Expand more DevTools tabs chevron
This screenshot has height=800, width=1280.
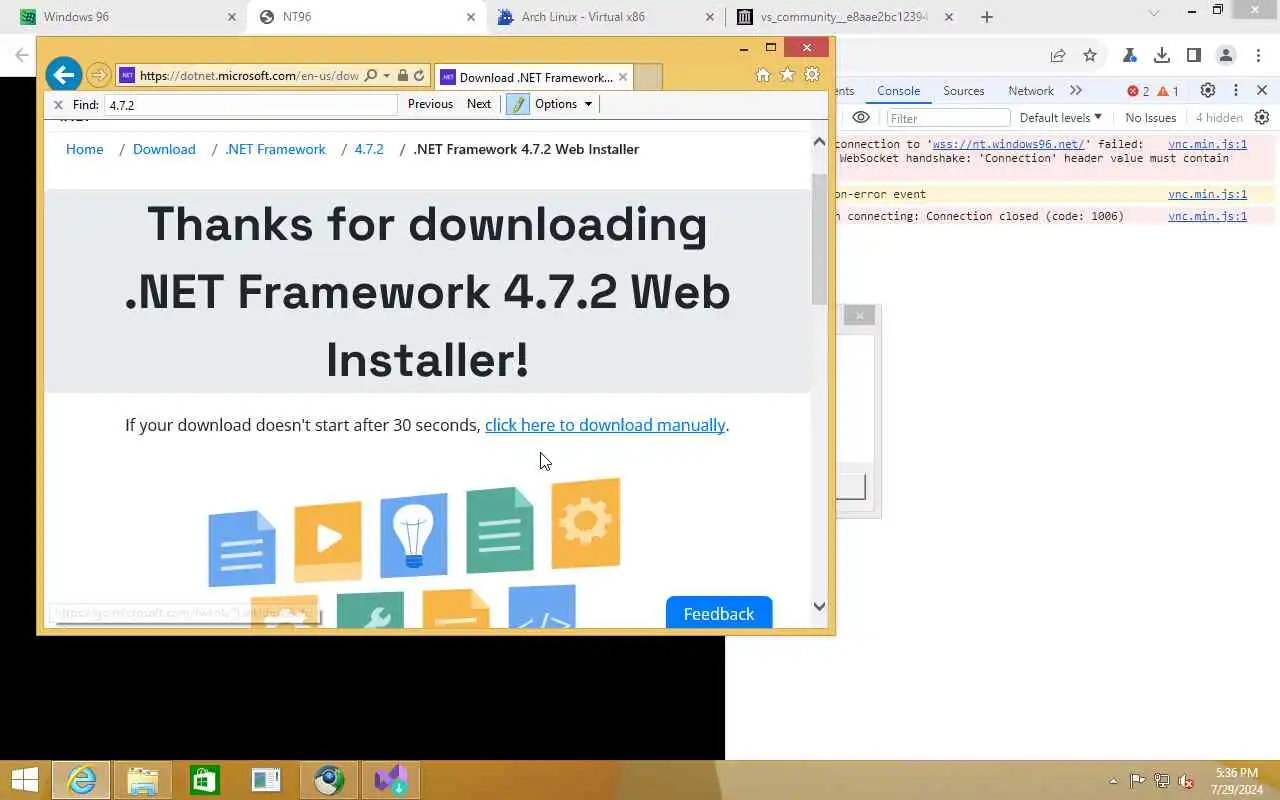pos(1076,90)
